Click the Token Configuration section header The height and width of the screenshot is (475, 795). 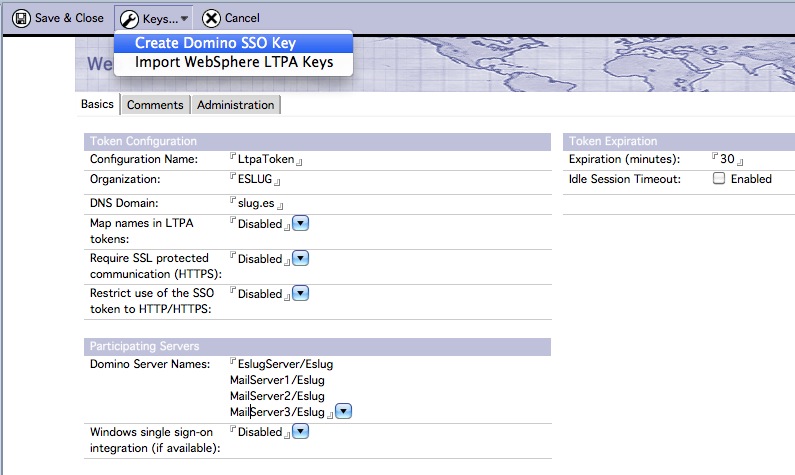coord(317,141)
